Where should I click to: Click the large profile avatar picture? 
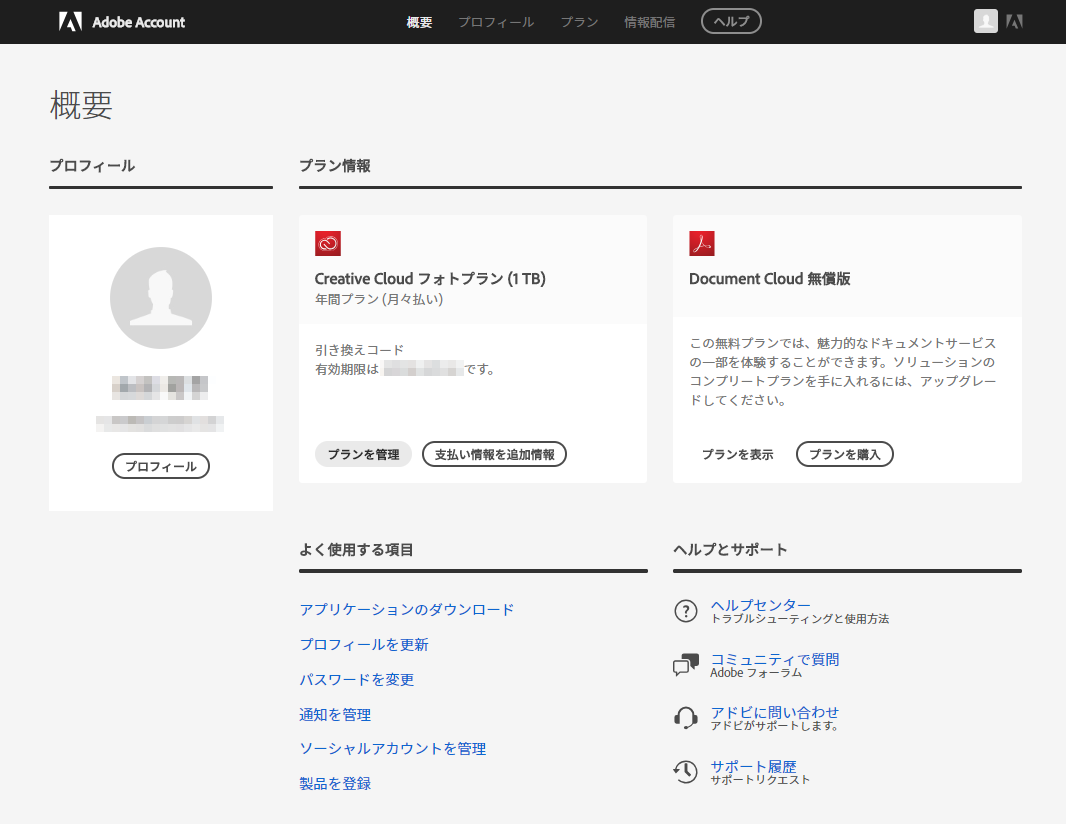tap(161, 298)
